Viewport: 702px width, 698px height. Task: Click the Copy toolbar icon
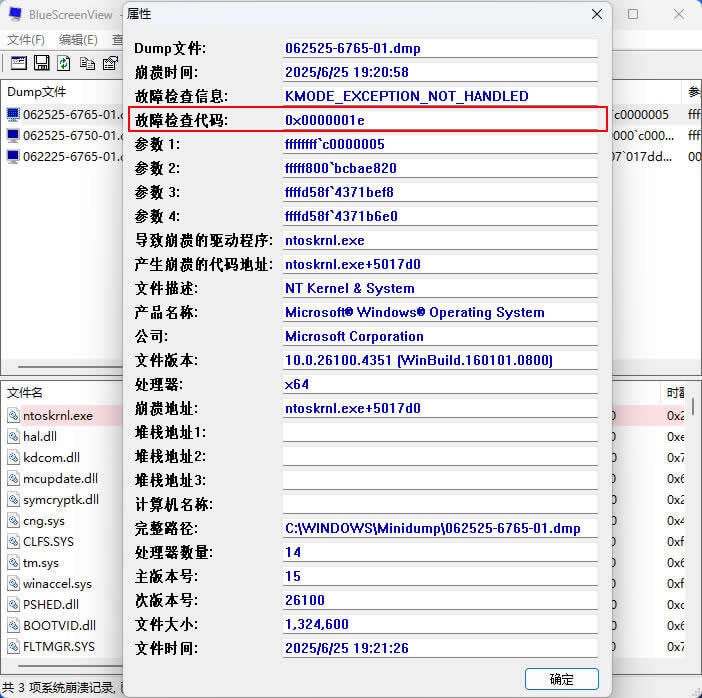click(x=87, y=63)
